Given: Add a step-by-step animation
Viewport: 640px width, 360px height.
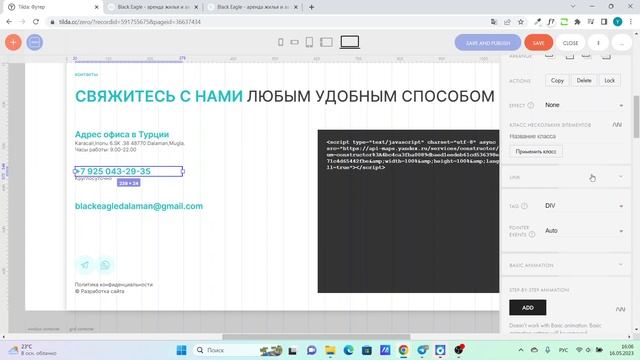Looking at the screenshot, I should [x=527, y=308].
